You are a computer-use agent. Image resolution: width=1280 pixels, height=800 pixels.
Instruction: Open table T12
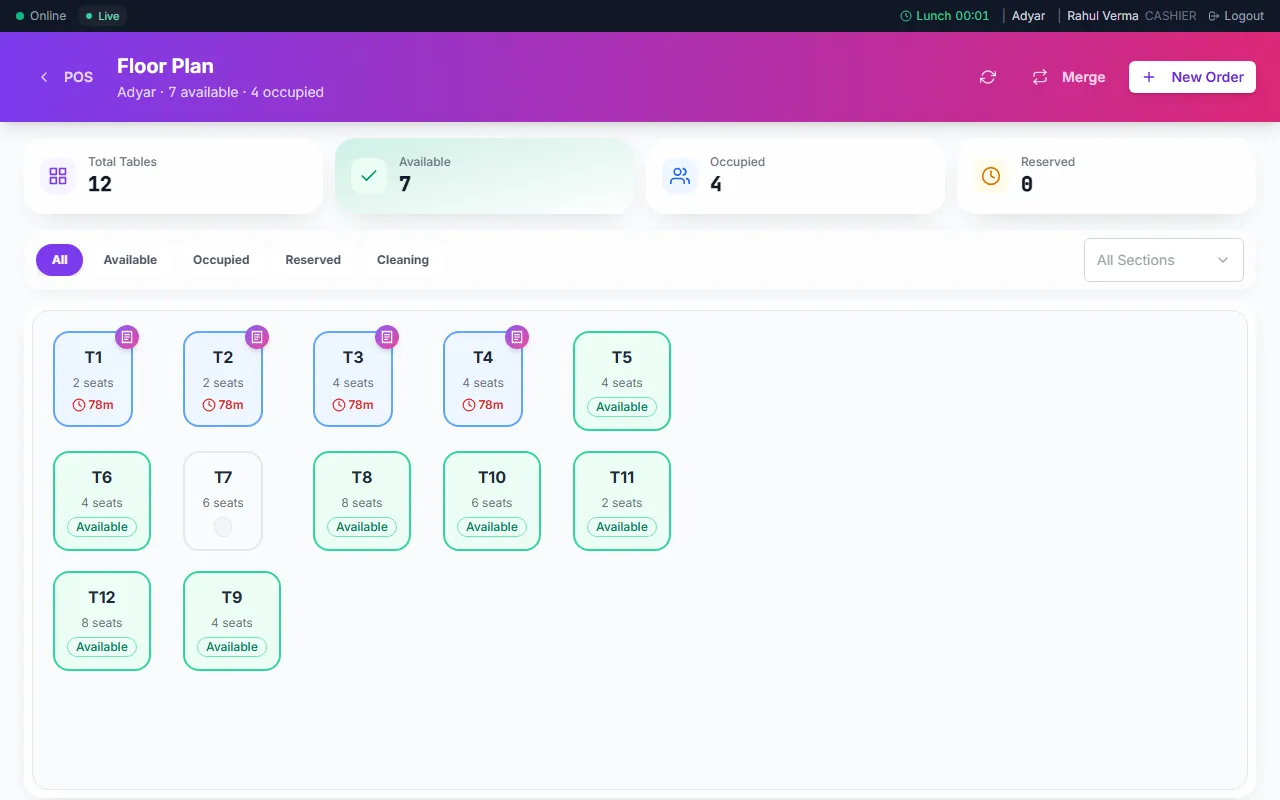[102, 621]
